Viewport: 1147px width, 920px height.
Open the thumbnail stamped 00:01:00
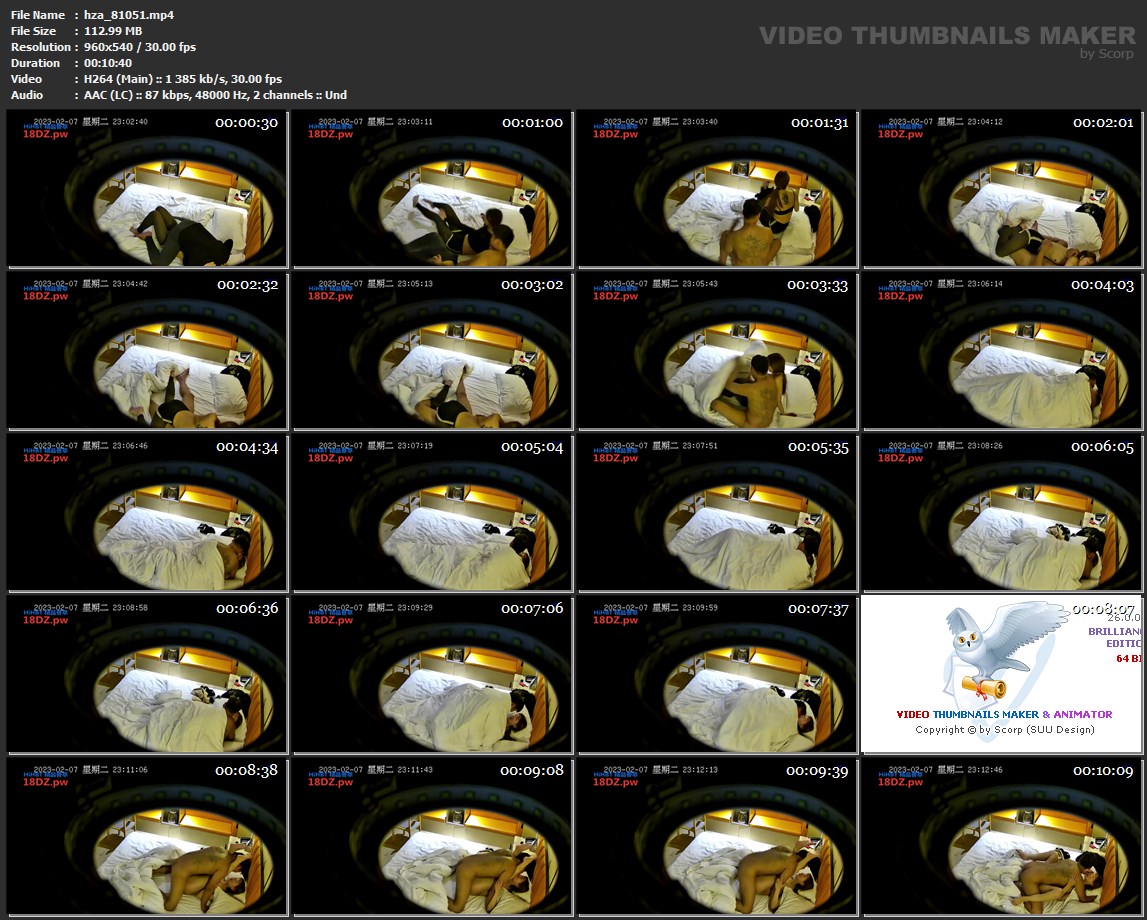point(432,188)
